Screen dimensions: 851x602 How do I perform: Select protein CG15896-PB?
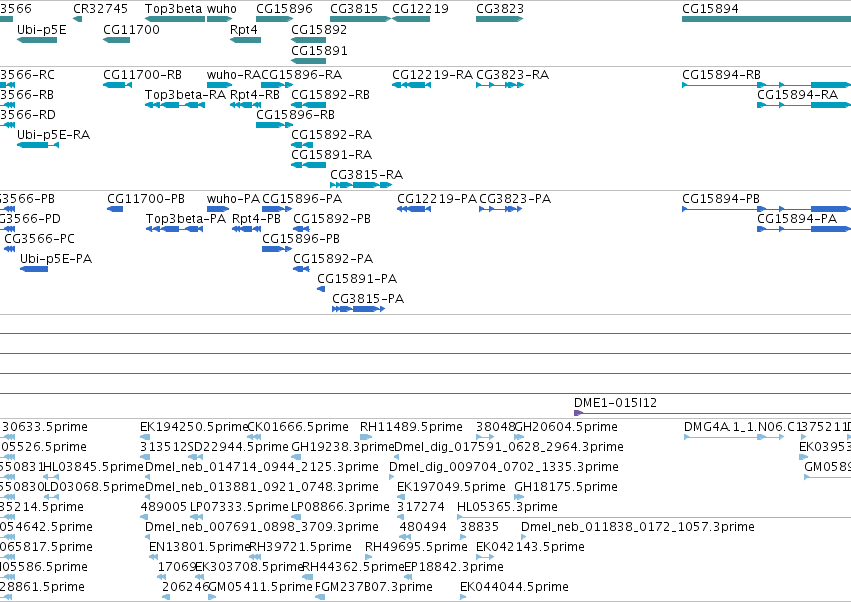tap(277, 249)
